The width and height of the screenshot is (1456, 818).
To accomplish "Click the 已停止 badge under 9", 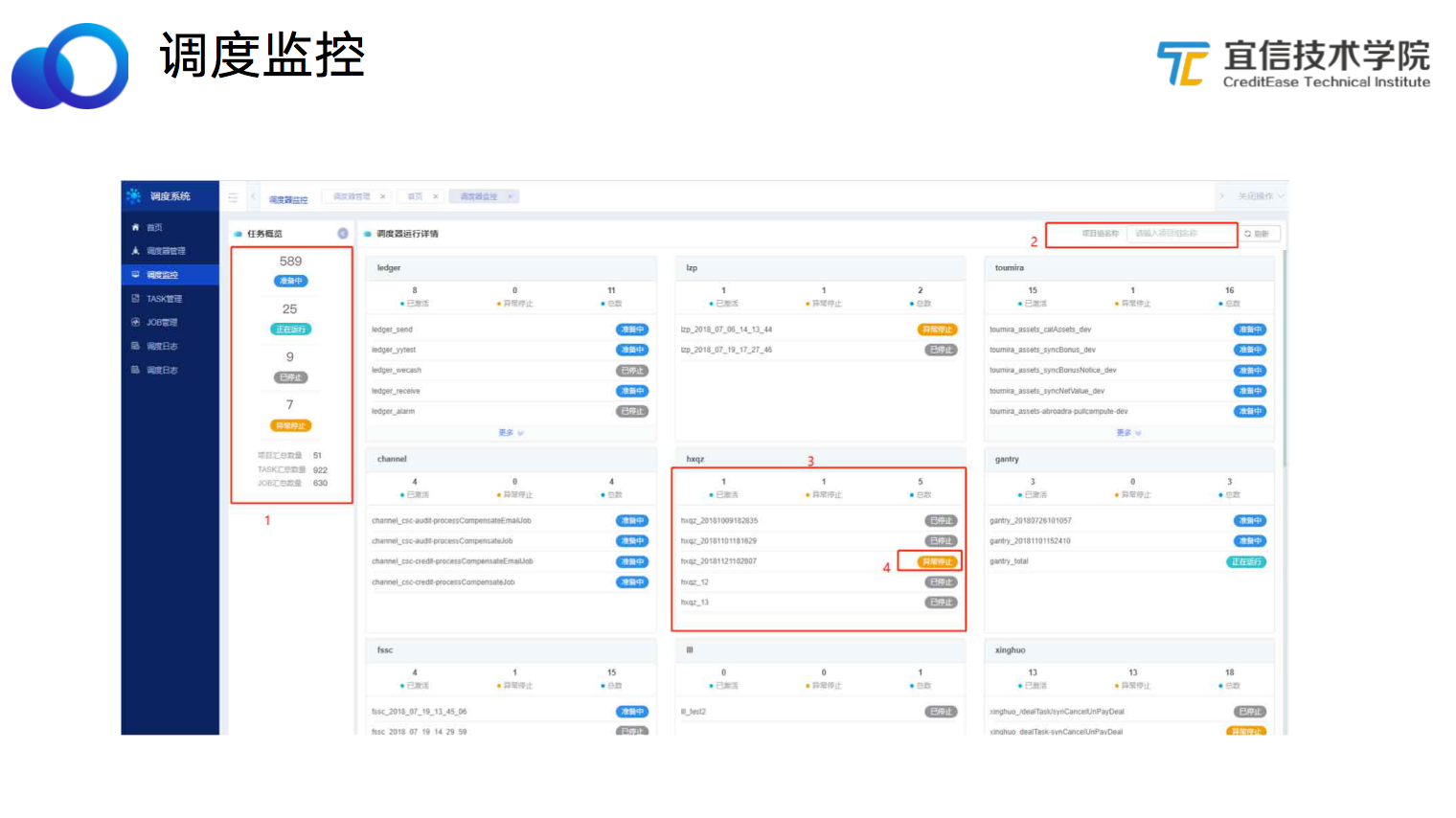I will [x=291, y=377].
